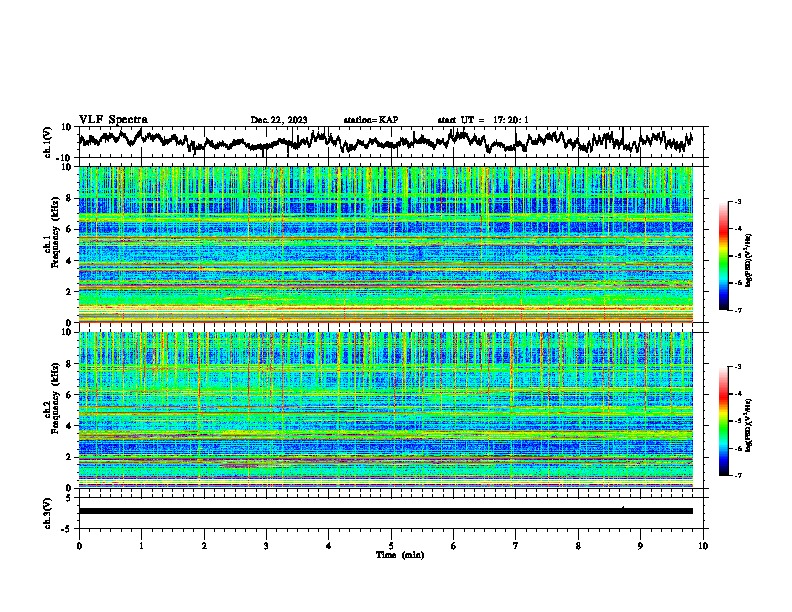Click time axis tick label "5"
Viewport: 792px width, 612px height.
click(x=391, y=546)
